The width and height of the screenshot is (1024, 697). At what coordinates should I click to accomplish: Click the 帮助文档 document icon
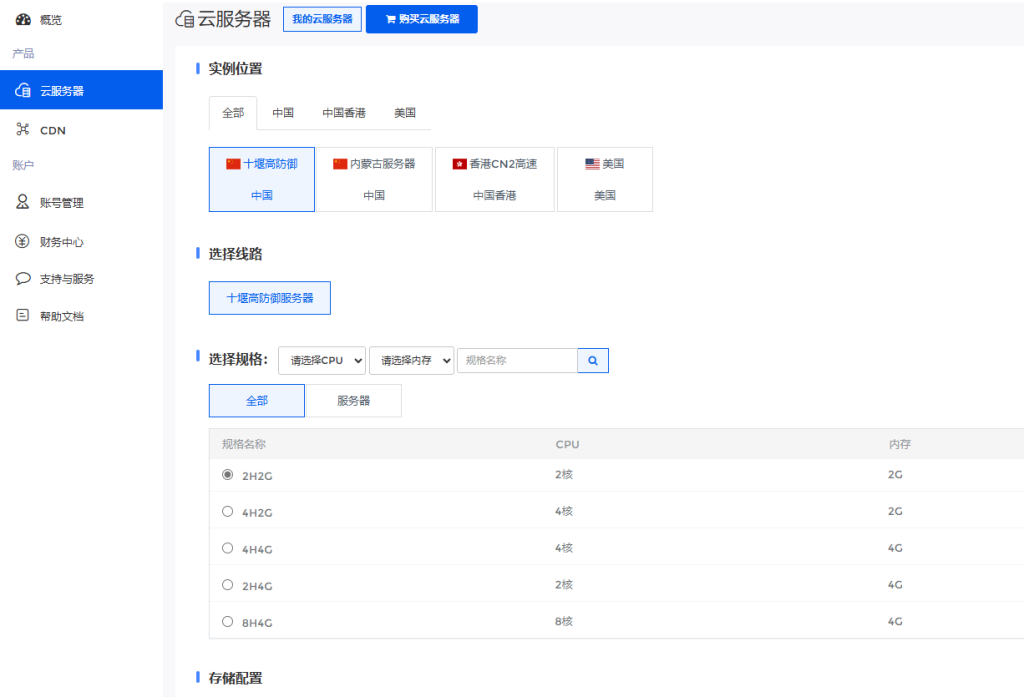point(23,316)
